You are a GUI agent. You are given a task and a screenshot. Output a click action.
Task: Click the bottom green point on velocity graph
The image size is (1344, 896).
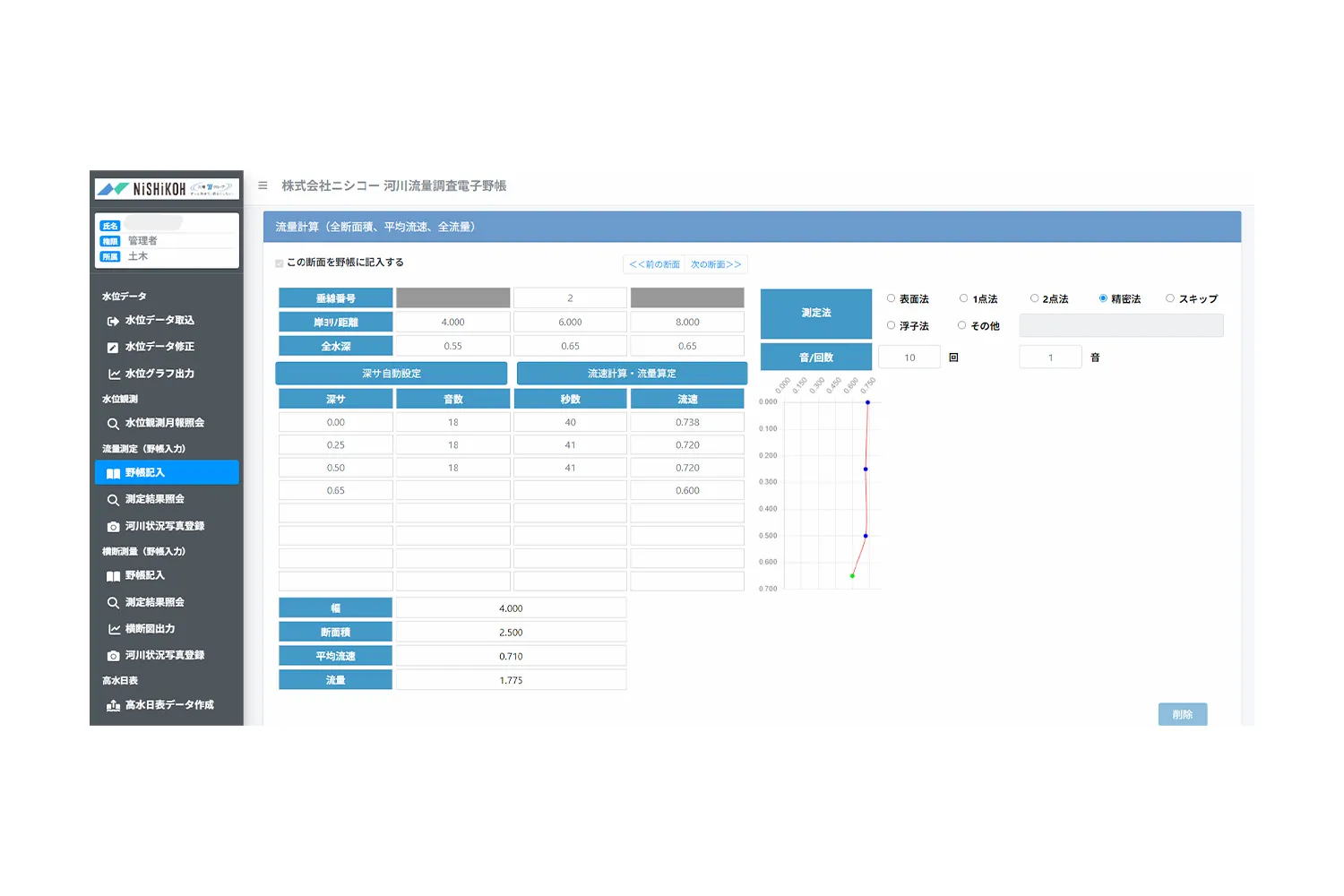852,576
